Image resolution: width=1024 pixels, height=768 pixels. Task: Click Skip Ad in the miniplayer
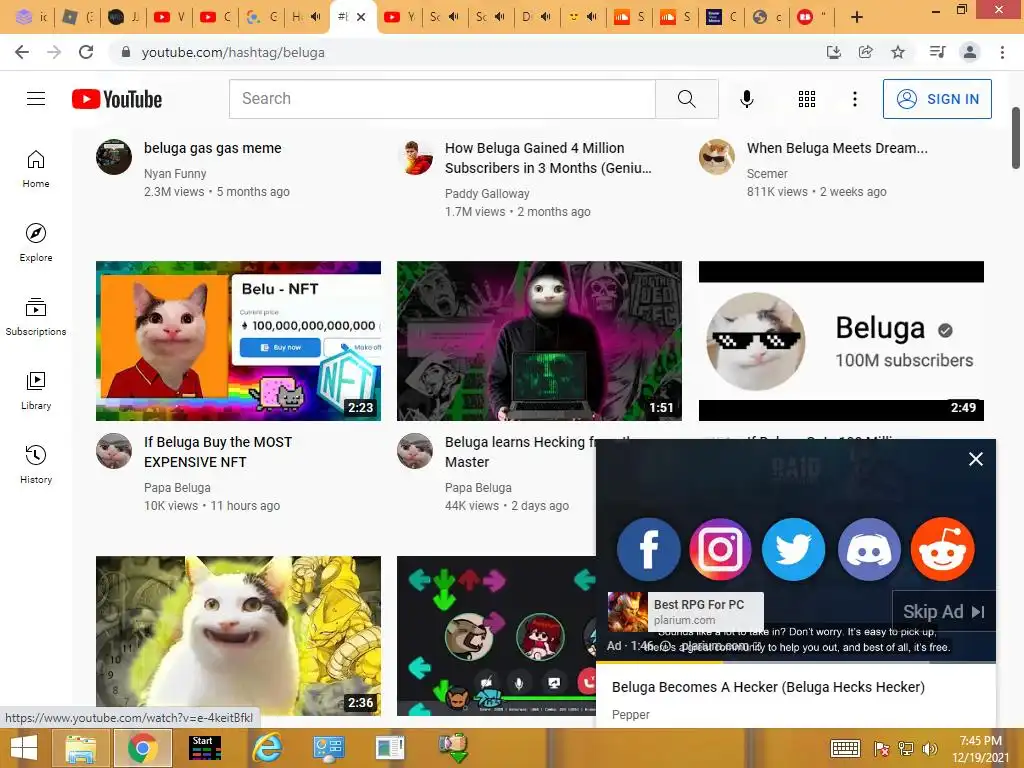tap(944, 611)
